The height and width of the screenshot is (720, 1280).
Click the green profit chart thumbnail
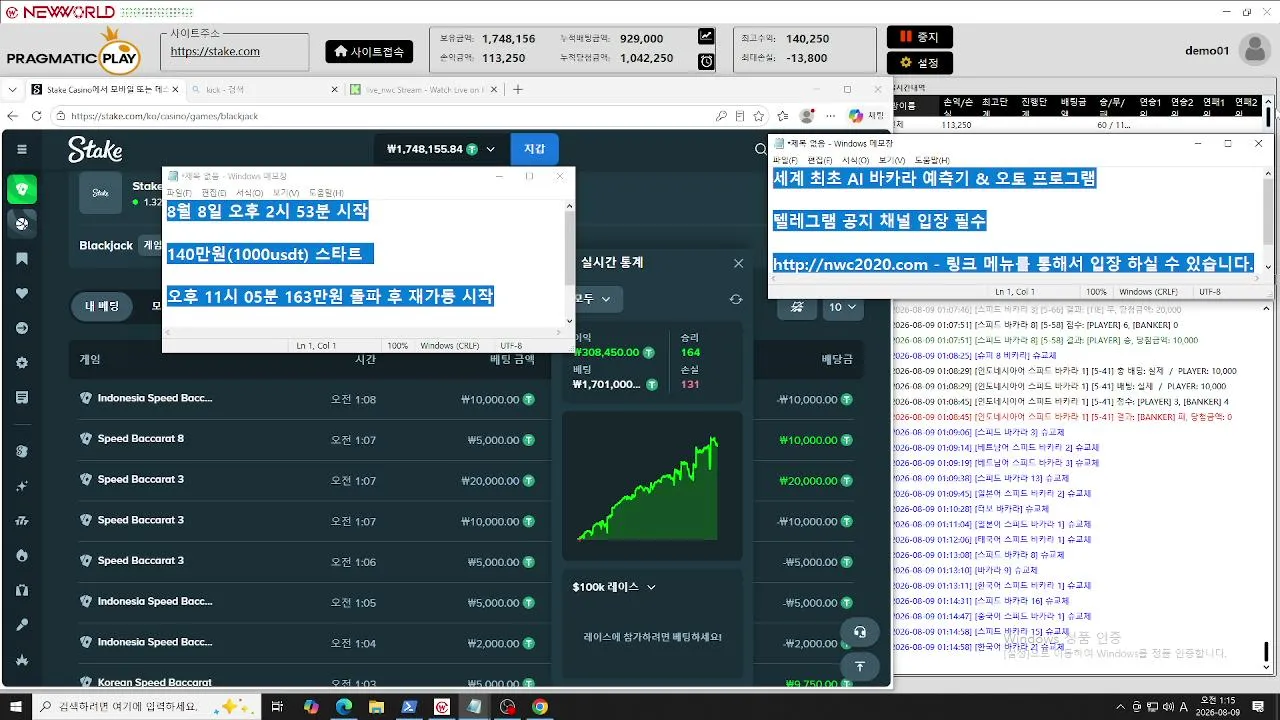(x=652, y=487)
